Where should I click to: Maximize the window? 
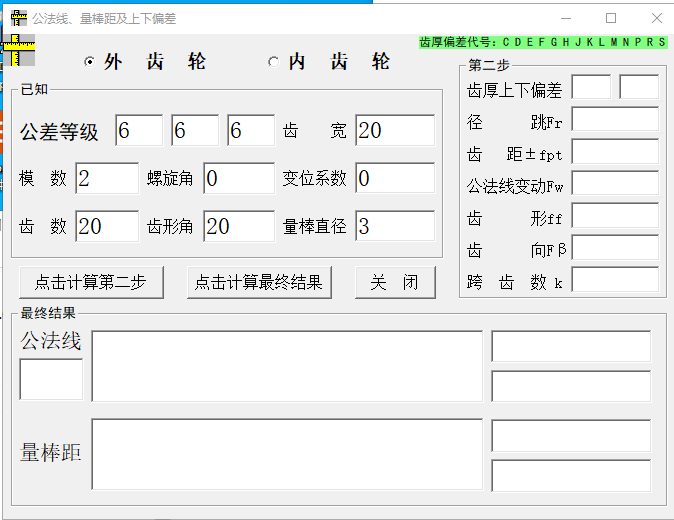click(x=611, y=18)
